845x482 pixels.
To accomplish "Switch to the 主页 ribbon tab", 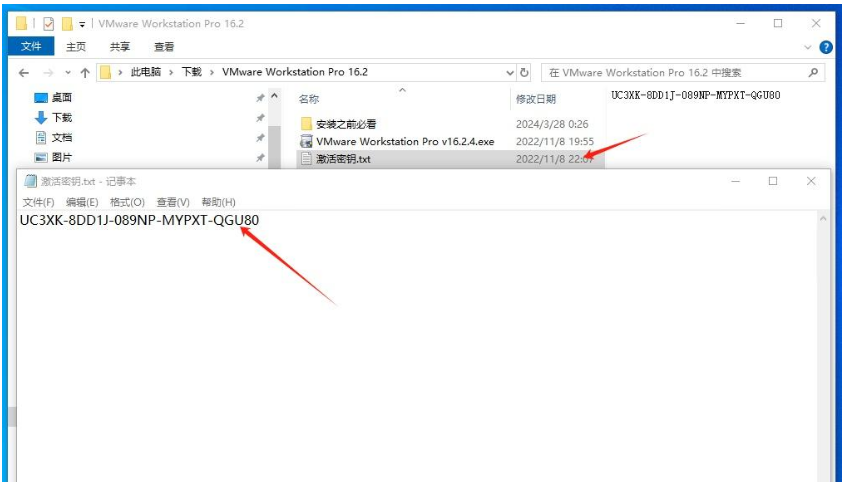I will [x=76, y=47].
